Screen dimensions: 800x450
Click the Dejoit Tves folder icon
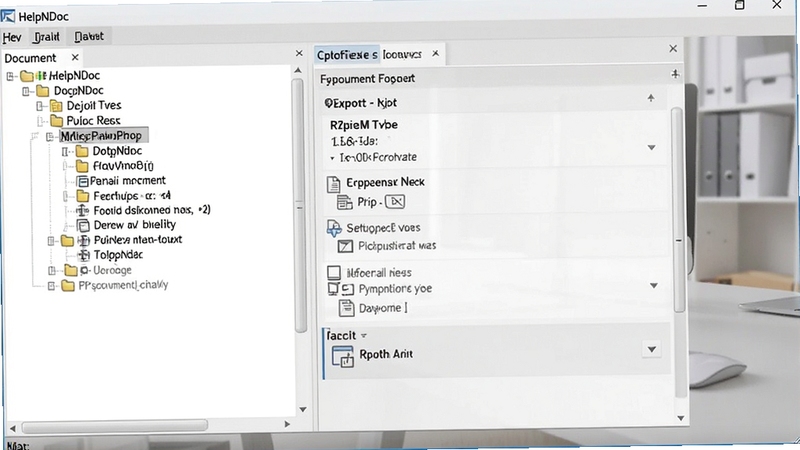[x=56, y=106]
